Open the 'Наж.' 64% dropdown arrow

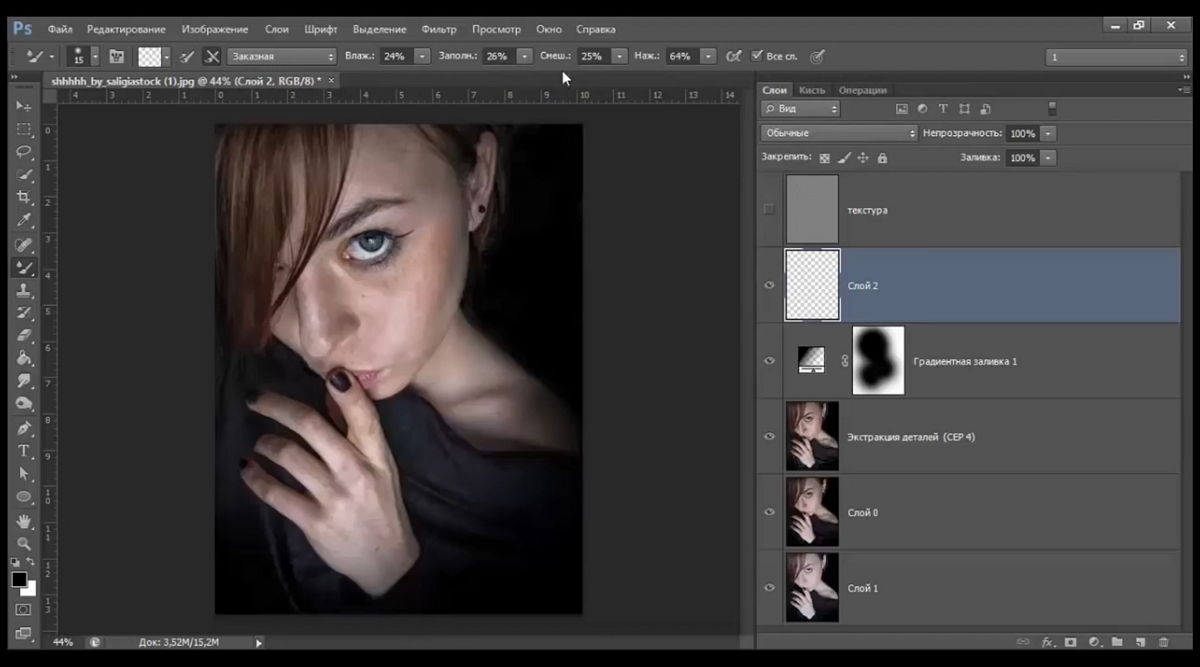(710, 57)
